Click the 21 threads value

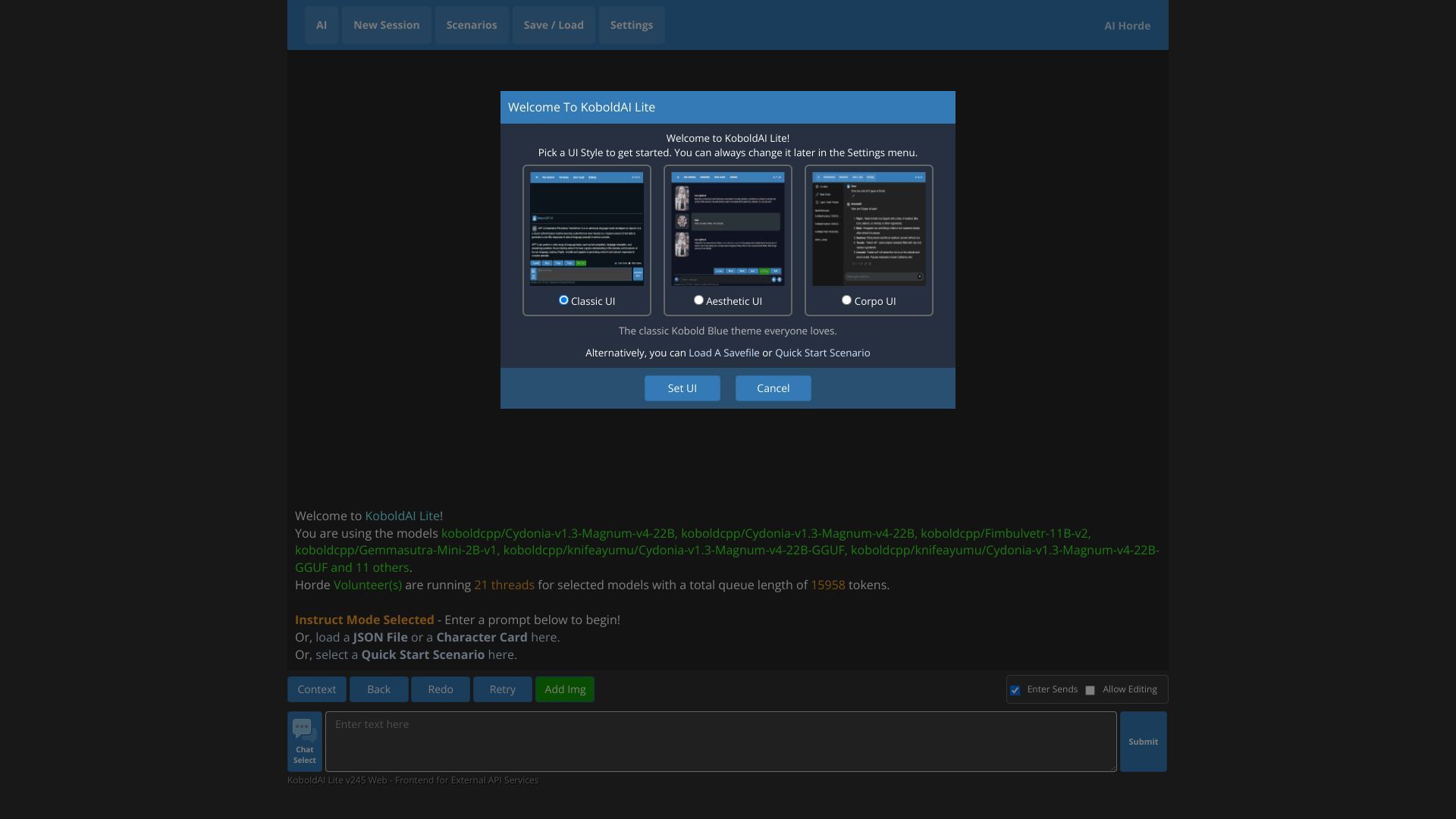click(504, 585)
